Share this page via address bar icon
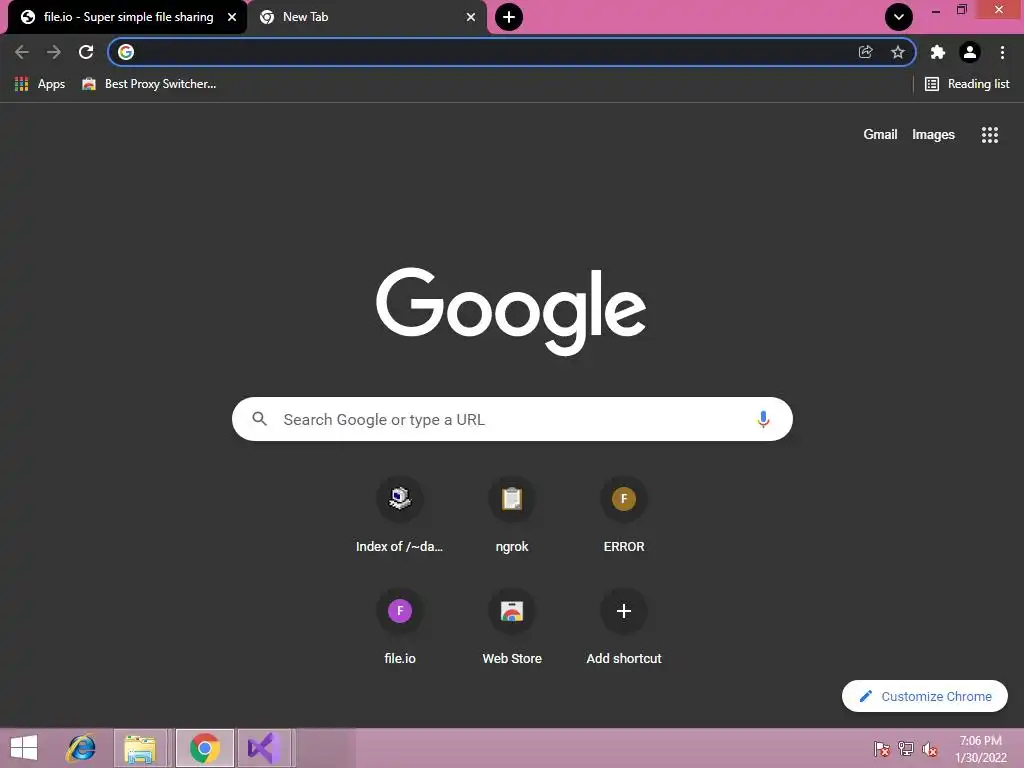1024x768 pixels. tap(866, 52)
